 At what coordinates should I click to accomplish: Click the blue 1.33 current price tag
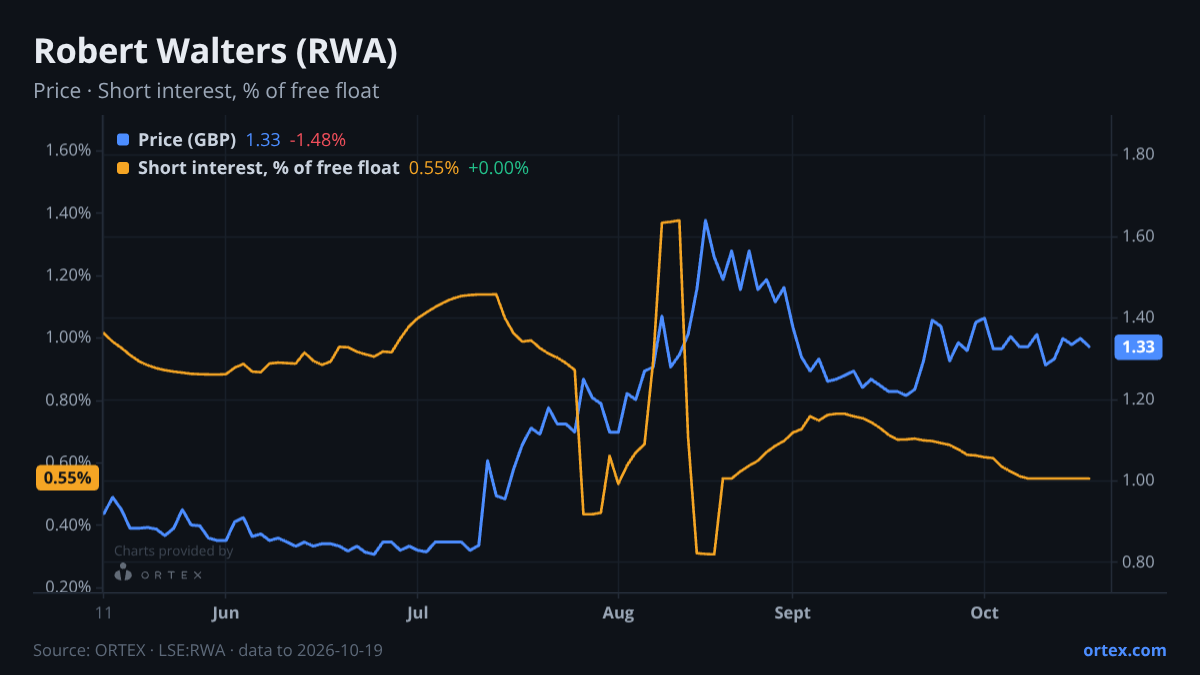point(1139,347)
